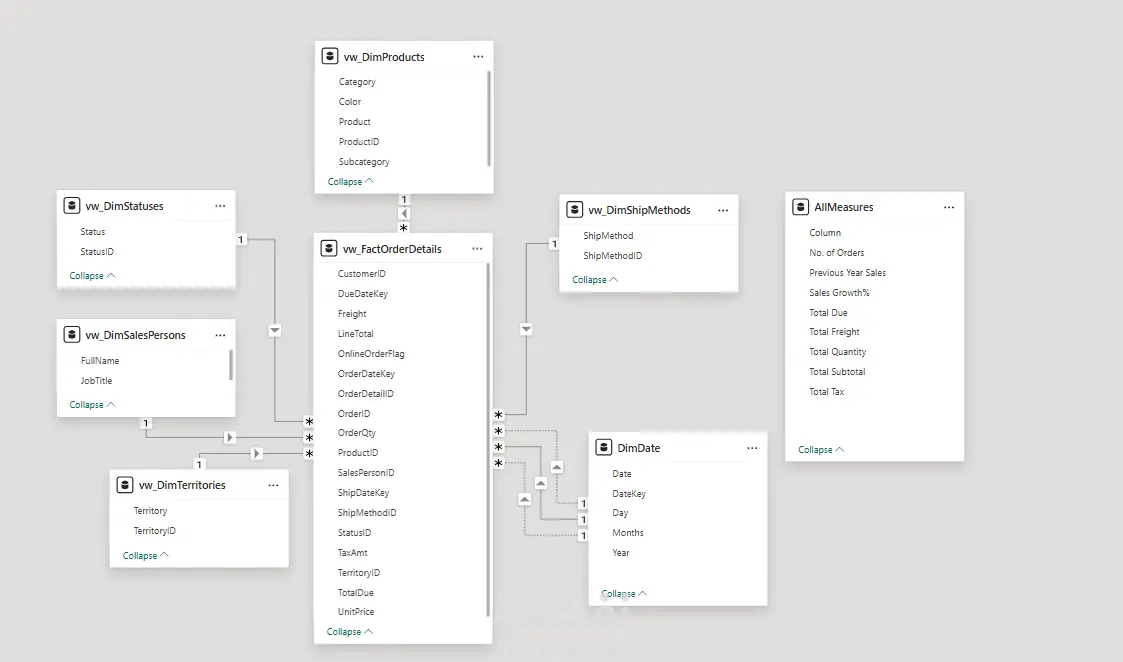Select the OrderDateKey field
The height and width of the screenshot is (662, 1123).
tap(366, 373)
